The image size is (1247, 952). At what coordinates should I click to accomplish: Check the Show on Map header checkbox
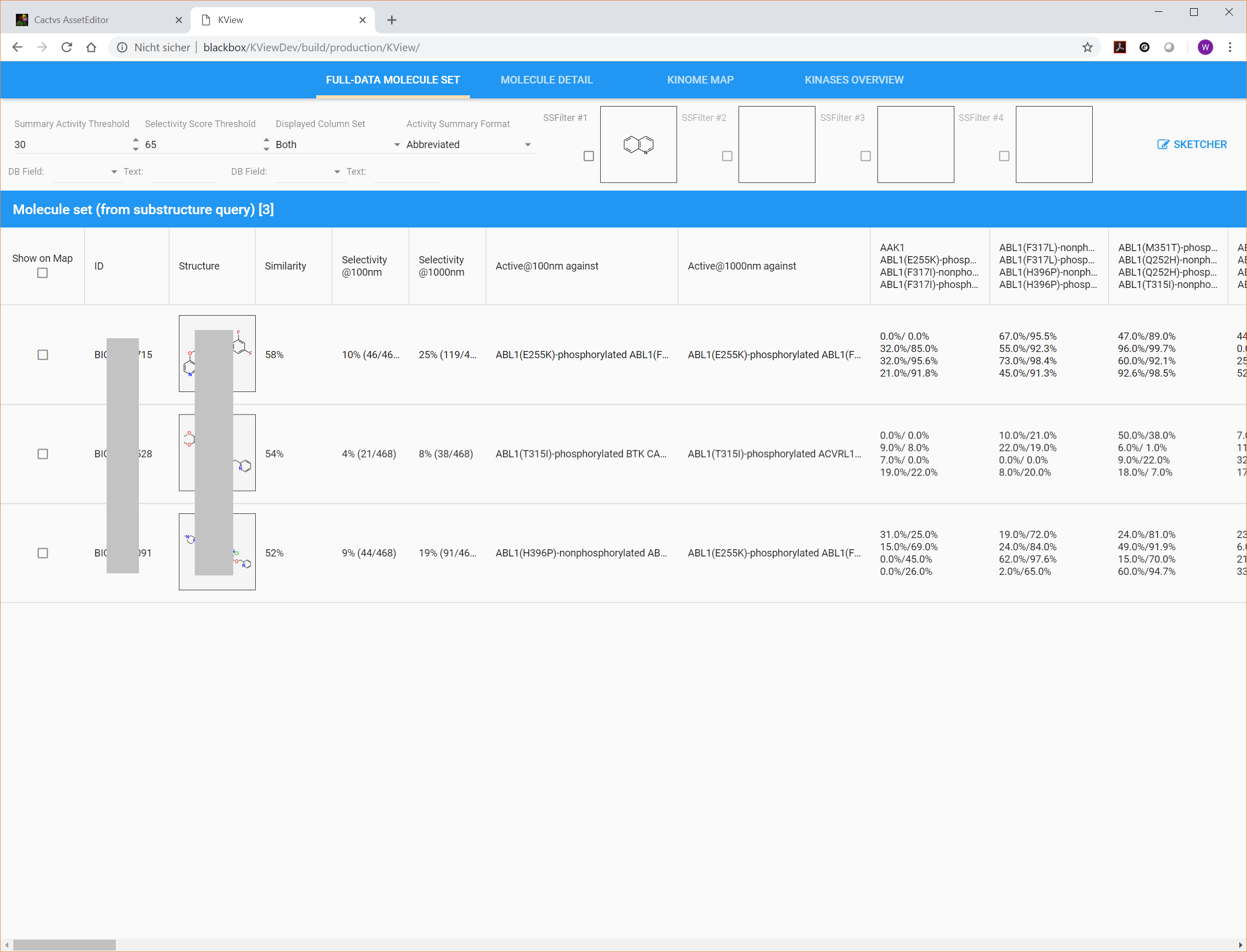43,273
